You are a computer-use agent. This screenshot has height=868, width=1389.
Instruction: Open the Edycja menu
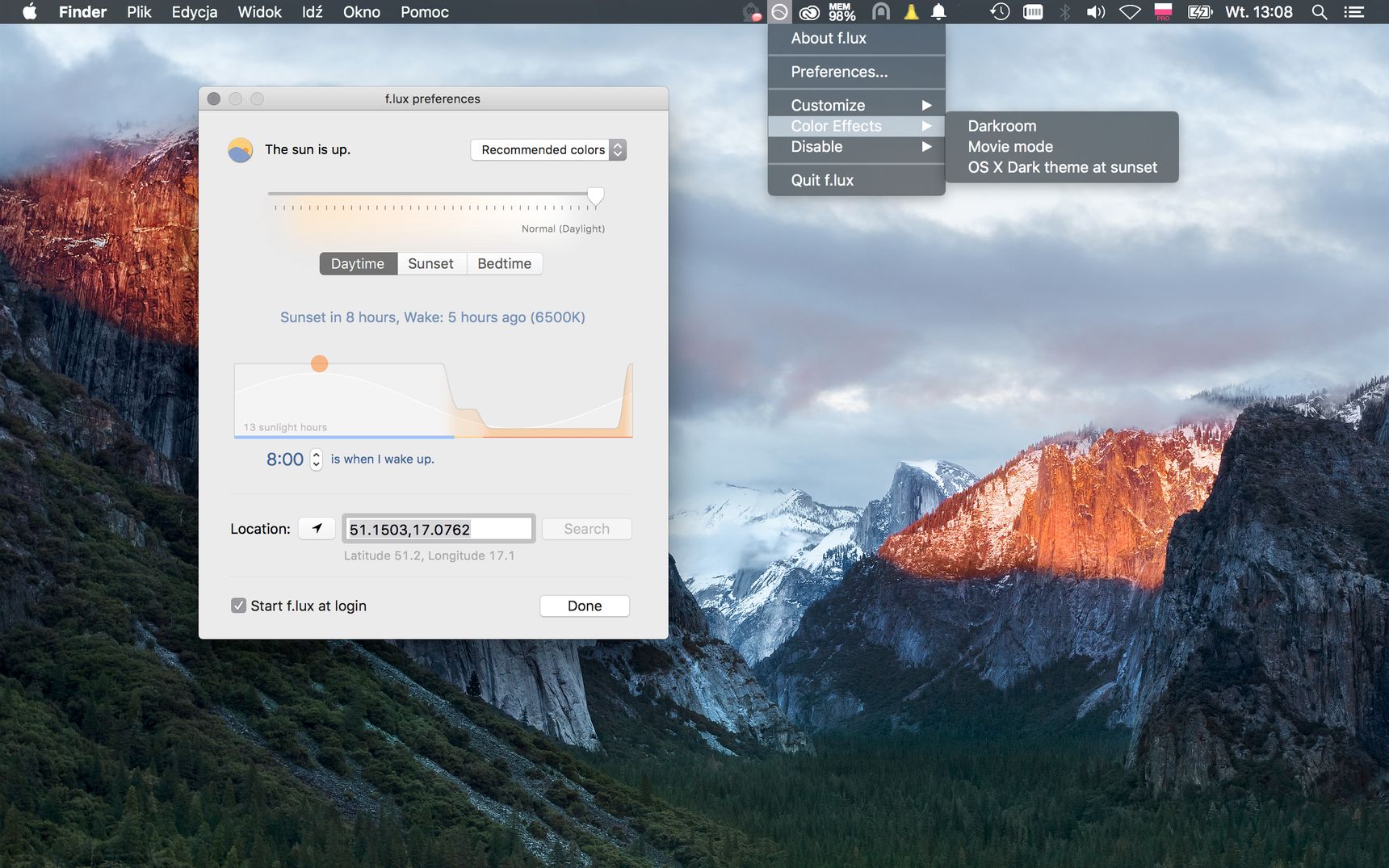(195, 12)
